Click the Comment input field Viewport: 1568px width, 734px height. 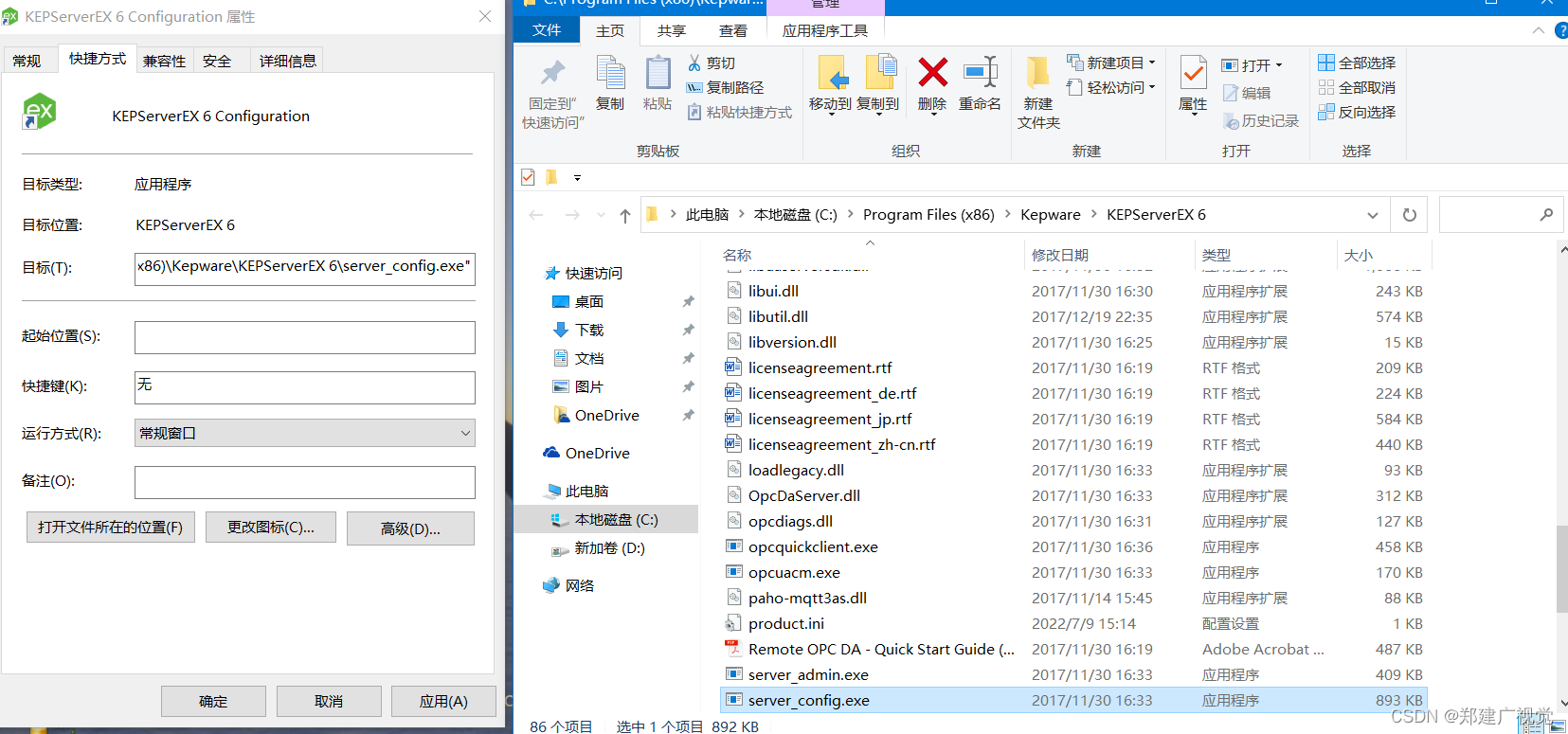pyautogui.click(x=305, y=482)
